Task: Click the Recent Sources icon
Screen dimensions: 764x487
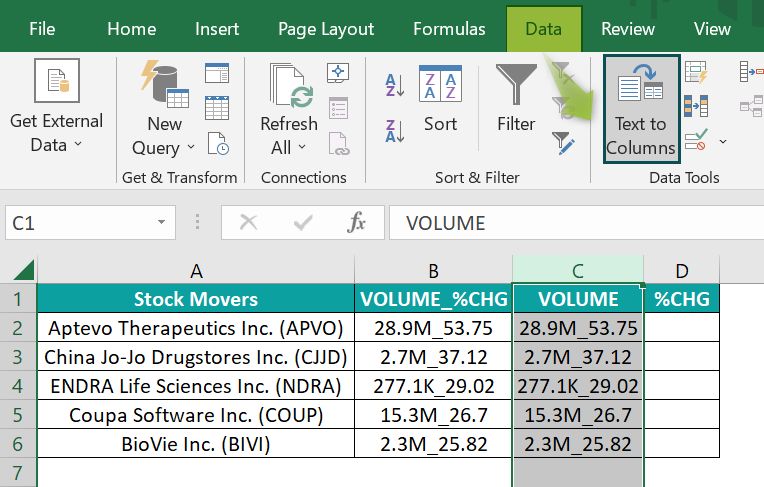Action: tap(217, 144)
